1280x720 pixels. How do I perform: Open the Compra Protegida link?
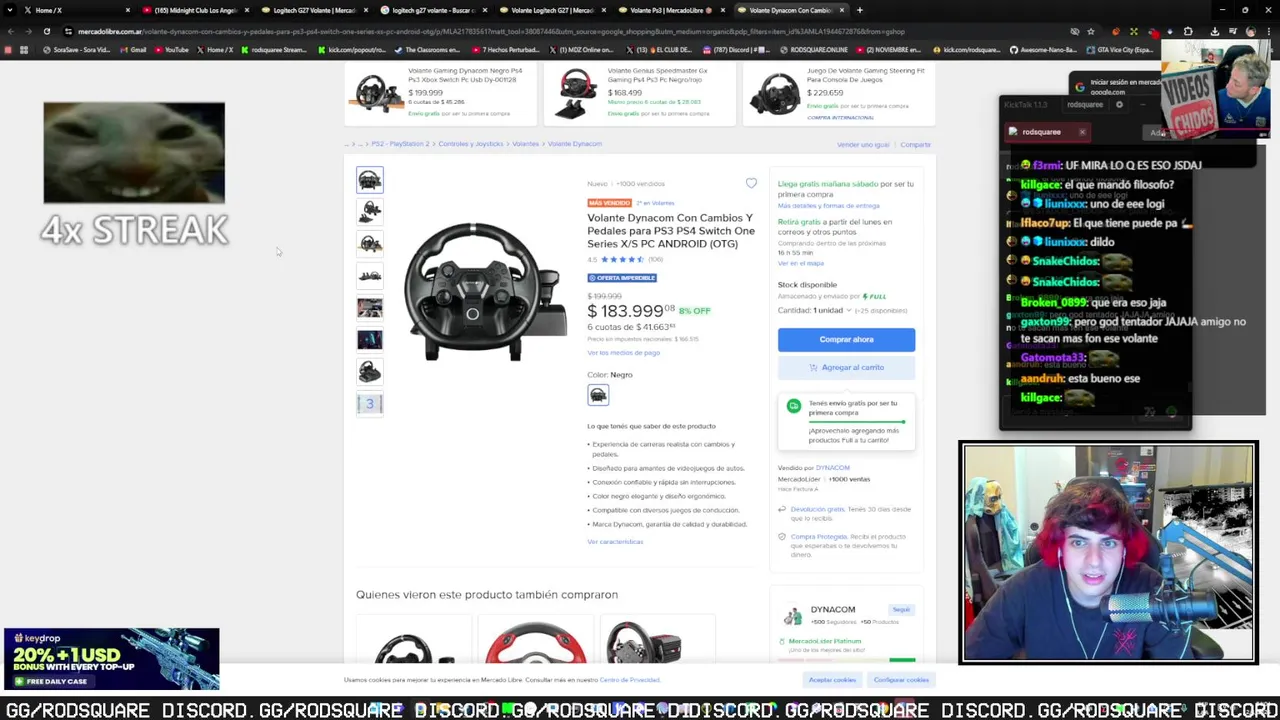coord(818,537)
